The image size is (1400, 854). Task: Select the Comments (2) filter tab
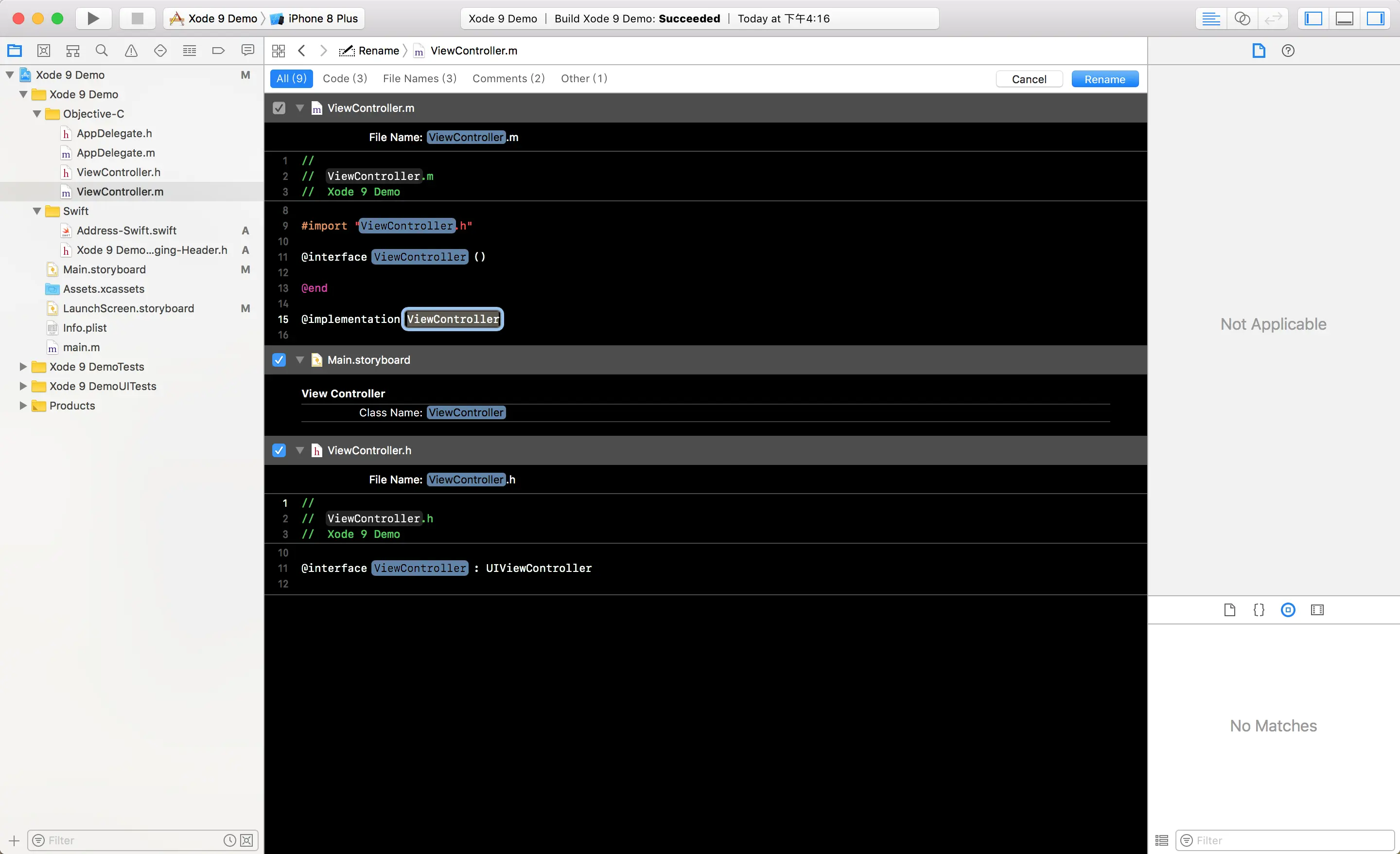508,78
